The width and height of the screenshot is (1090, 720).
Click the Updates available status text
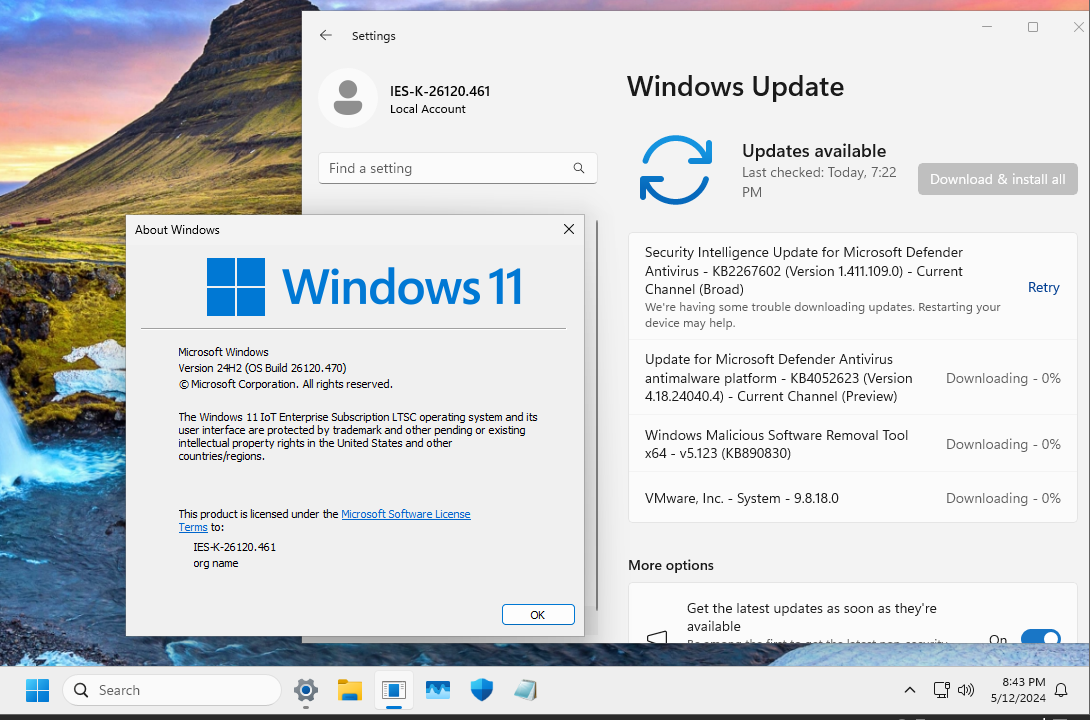(814, 151)
